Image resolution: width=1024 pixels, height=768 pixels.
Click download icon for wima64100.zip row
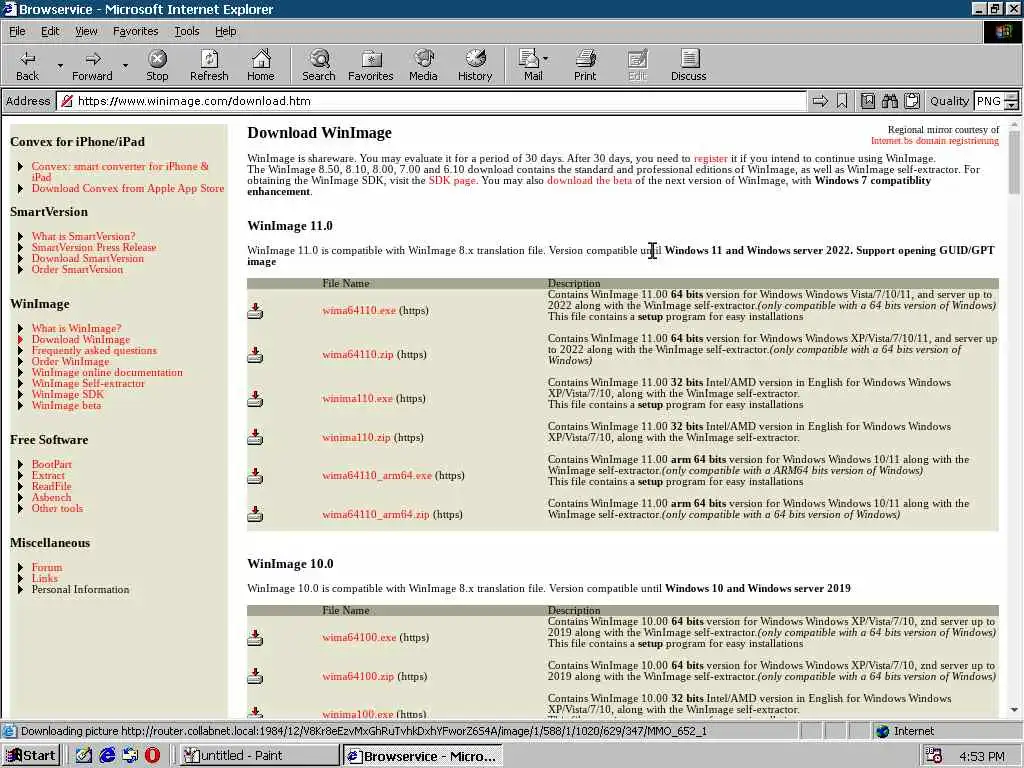pos(255,676)
